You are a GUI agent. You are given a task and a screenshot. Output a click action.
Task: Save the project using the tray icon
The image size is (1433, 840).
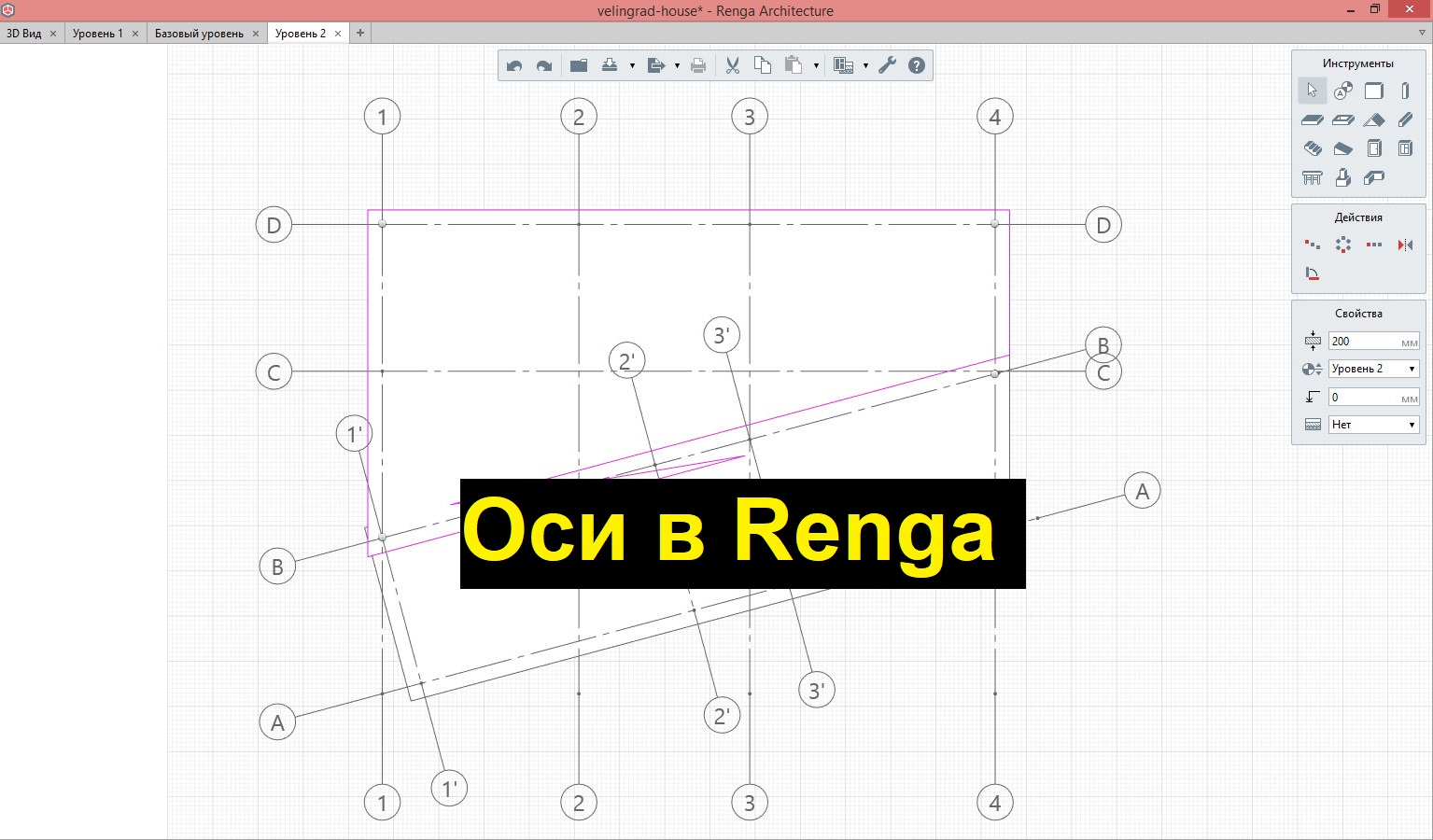610,65
